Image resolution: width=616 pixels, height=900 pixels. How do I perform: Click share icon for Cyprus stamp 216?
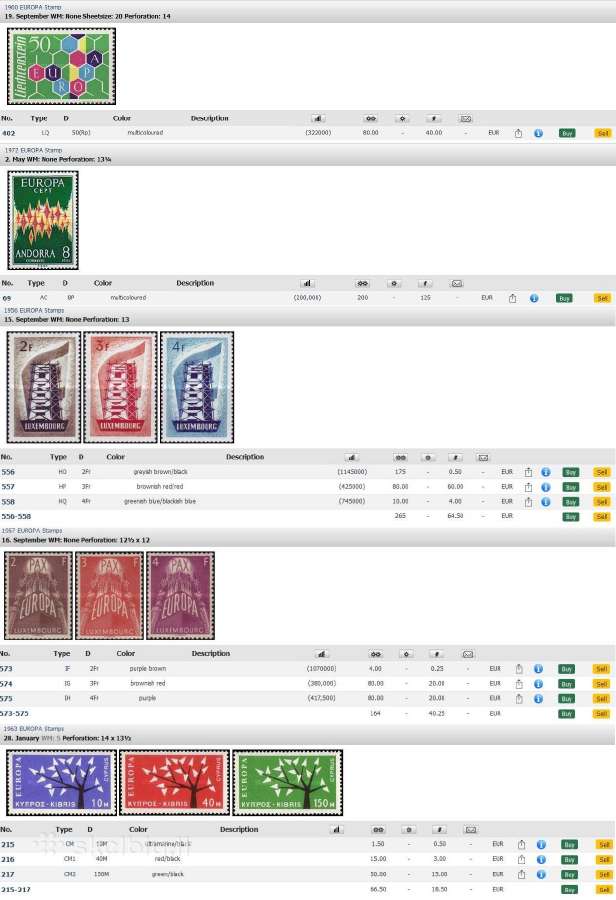[521, 860]
